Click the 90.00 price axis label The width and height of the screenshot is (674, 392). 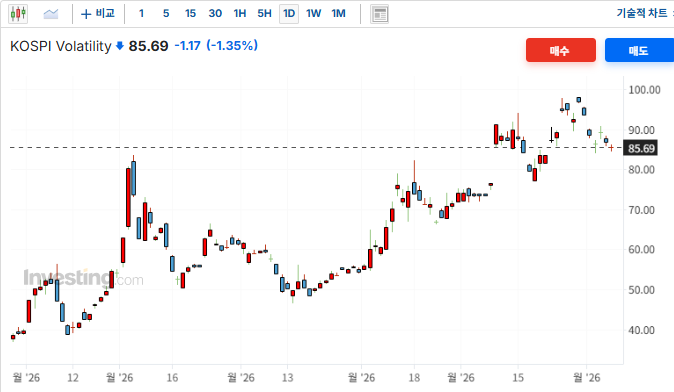[641, 130]
